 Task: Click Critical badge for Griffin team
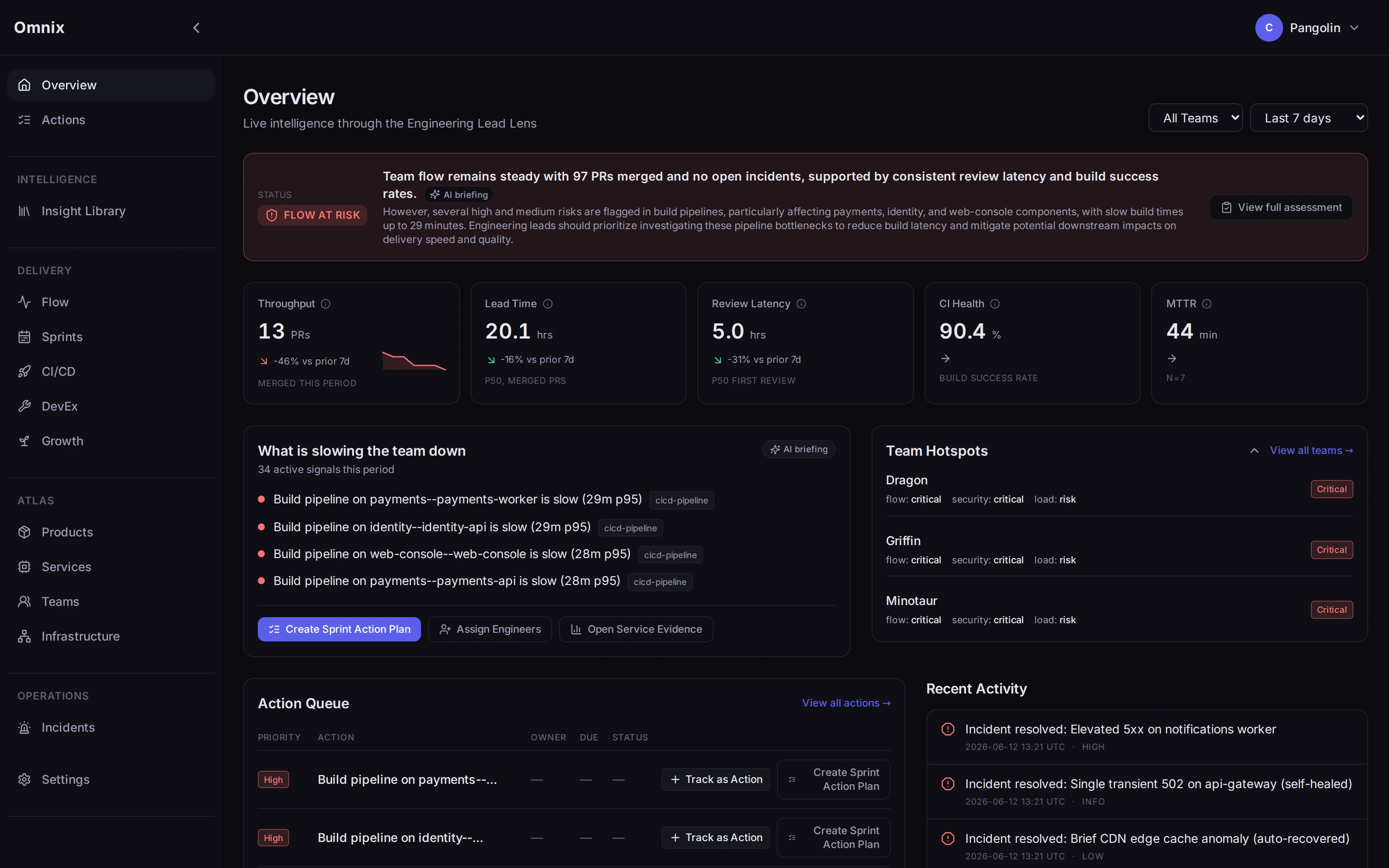[x=1332, y=550]
